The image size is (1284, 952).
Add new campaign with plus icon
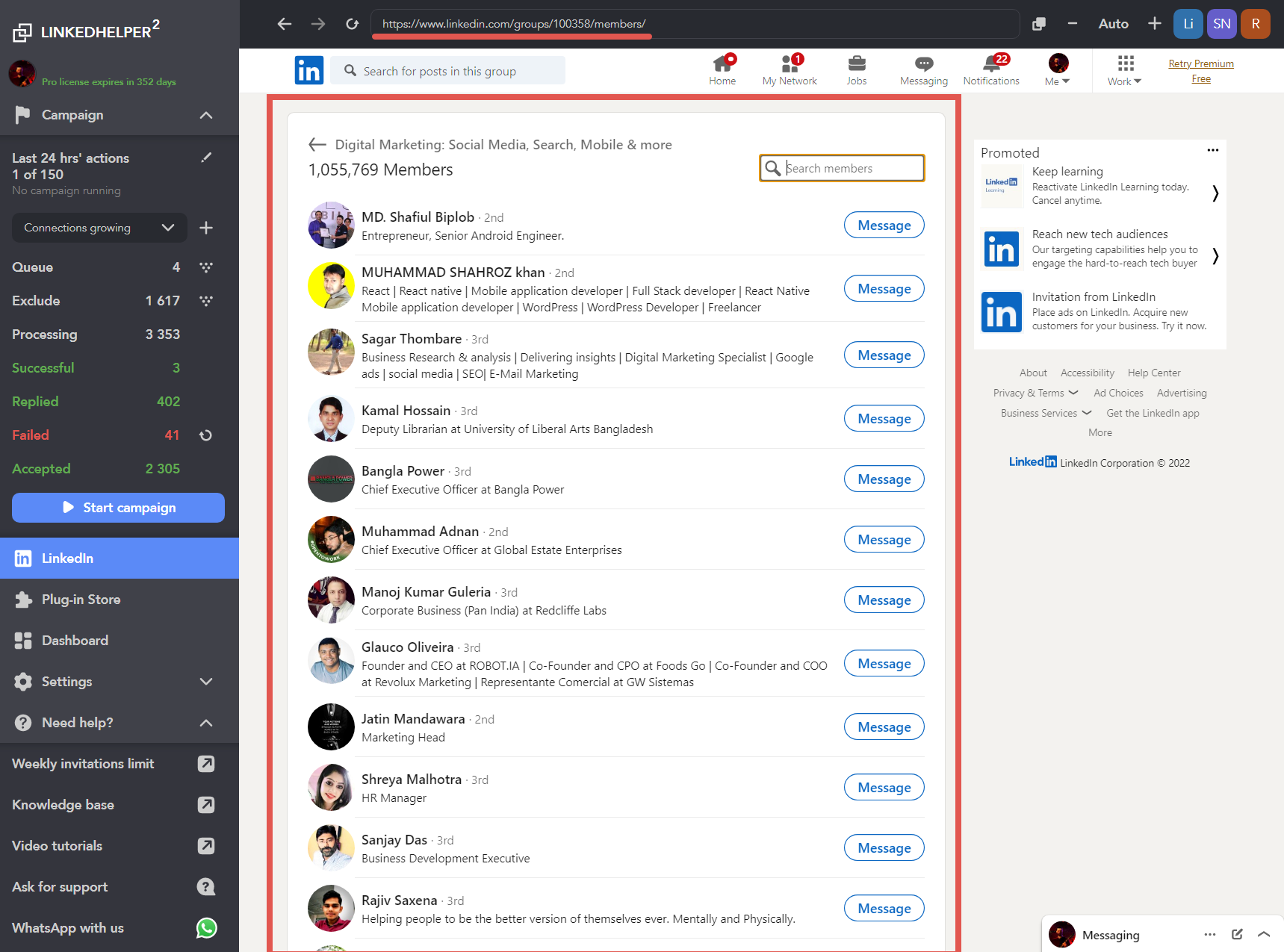[206, 228]
